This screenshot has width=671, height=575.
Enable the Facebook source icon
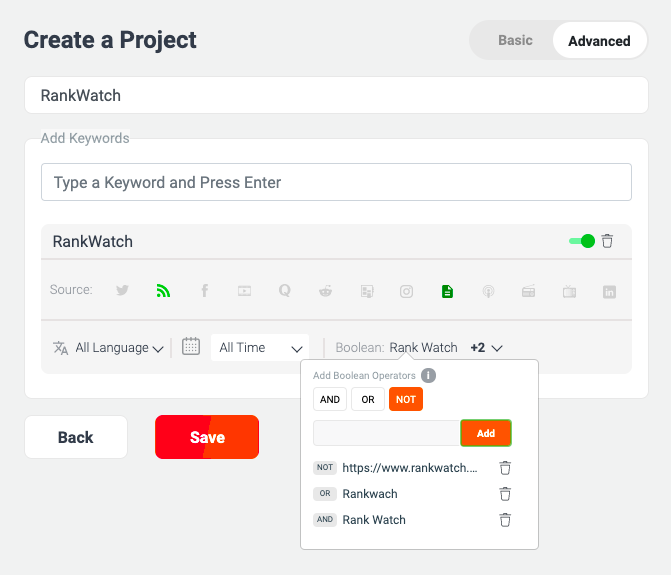(205, 291)
